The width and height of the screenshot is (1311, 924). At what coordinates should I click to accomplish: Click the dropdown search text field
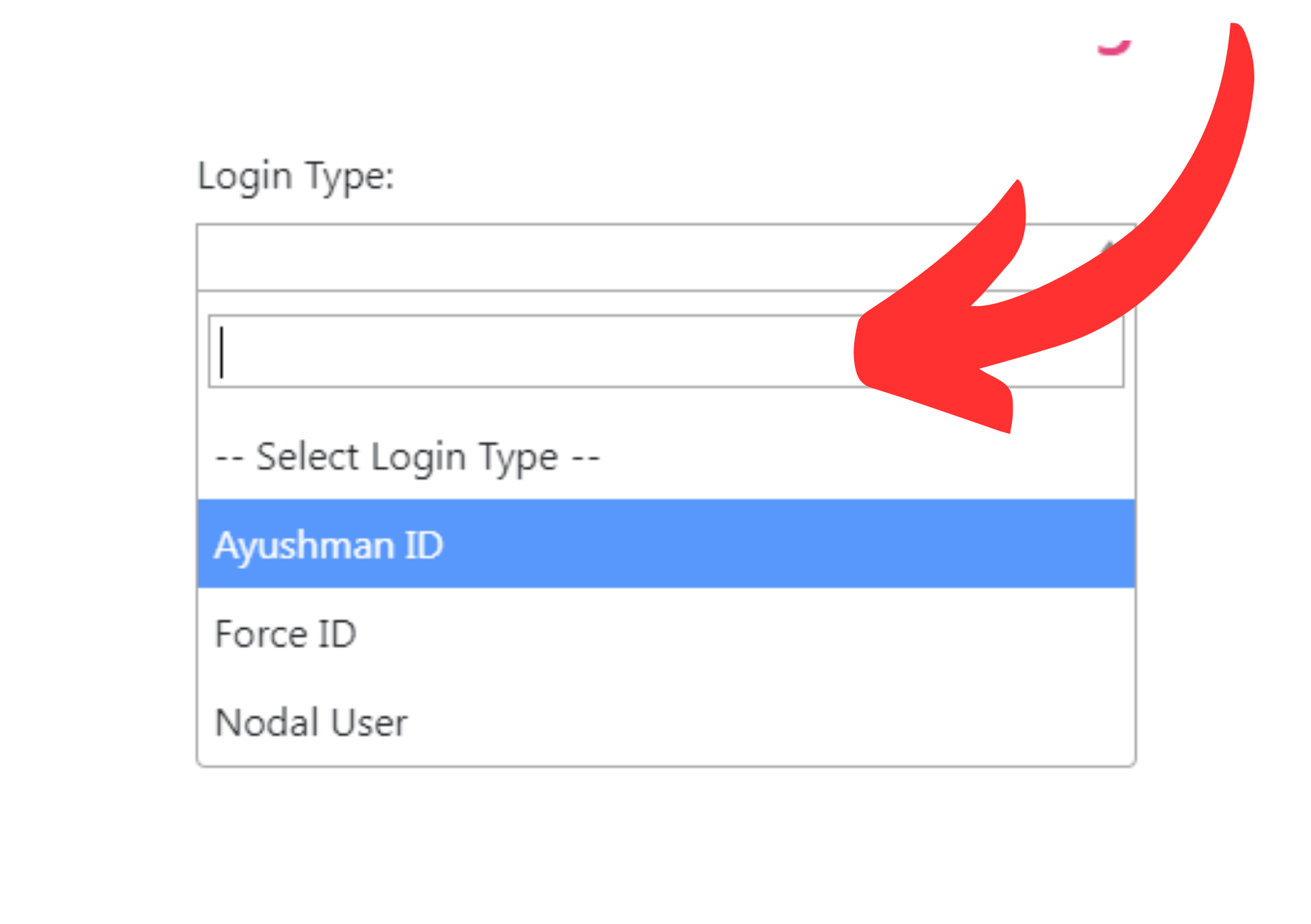(533, 352)
